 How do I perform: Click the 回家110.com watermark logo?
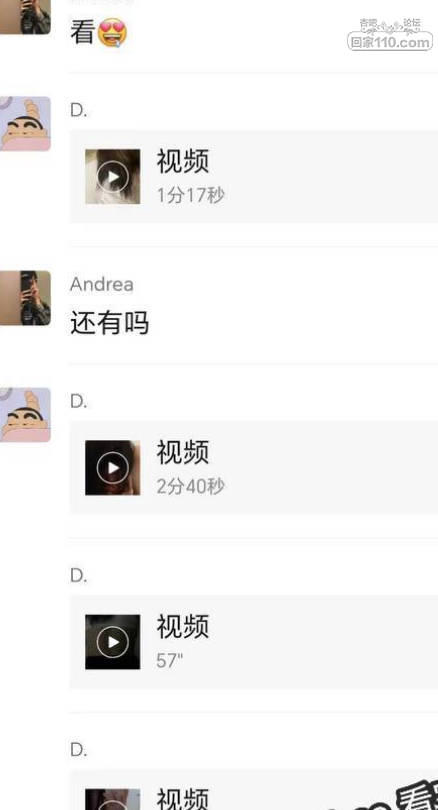click(x=390, y=35)
